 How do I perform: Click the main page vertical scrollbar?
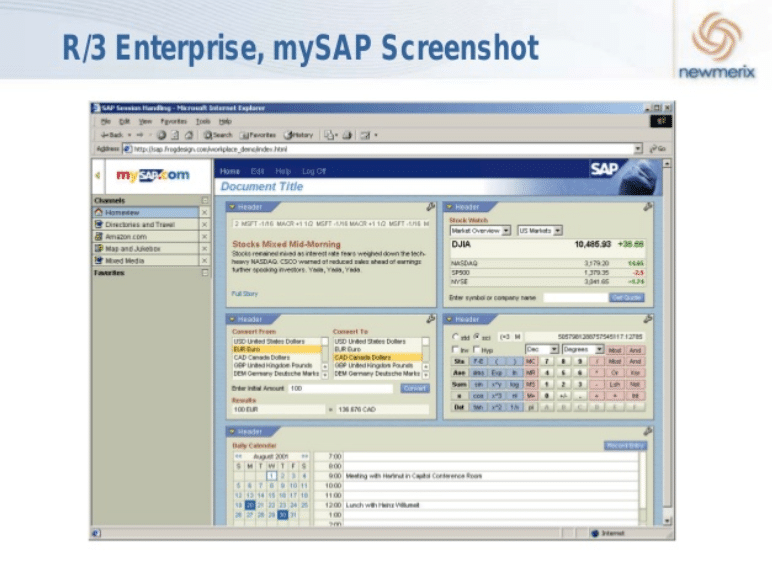667,342
